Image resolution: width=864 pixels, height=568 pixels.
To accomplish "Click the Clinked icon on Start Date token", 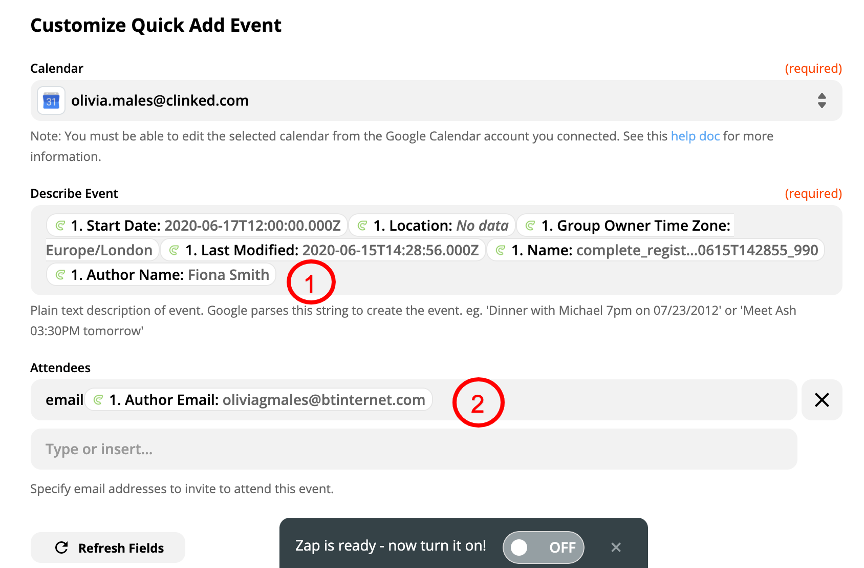I will point(61,226).
